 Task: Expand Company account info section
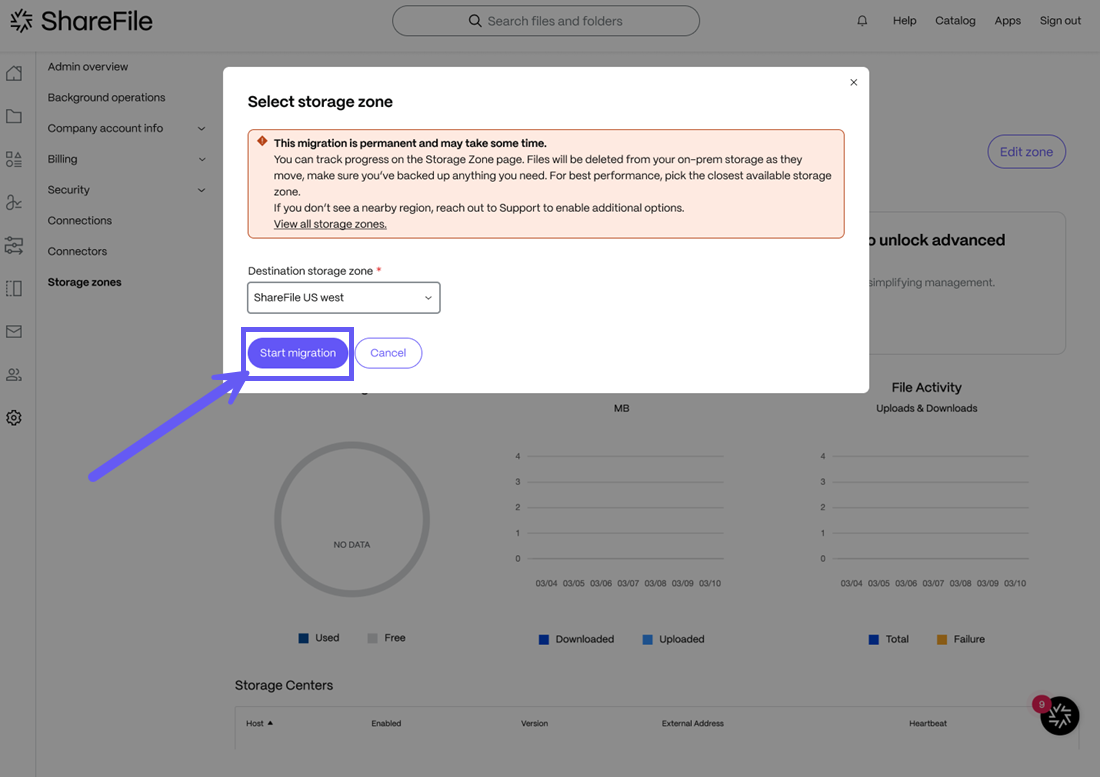(x=126, y=128)
